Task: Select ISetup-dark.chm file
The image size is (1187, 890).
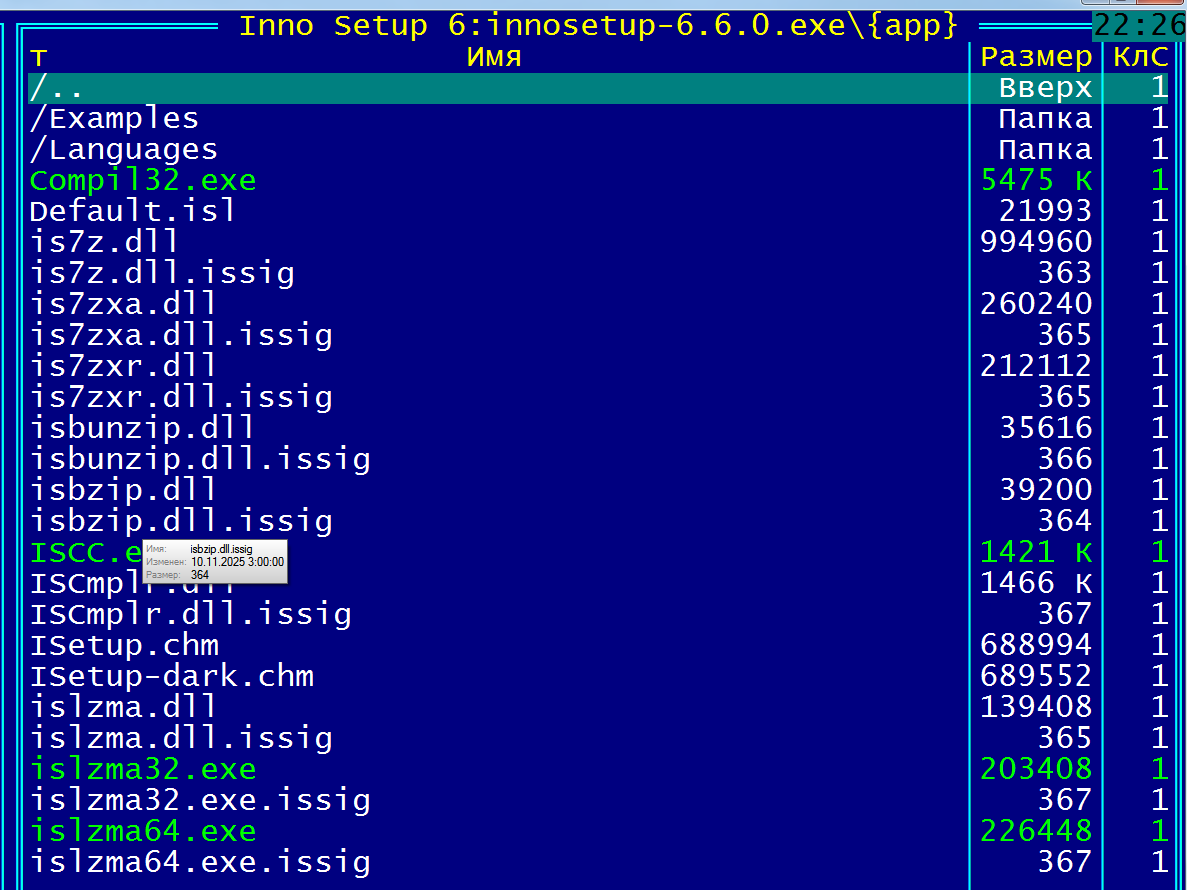Action: pos(172,676)
